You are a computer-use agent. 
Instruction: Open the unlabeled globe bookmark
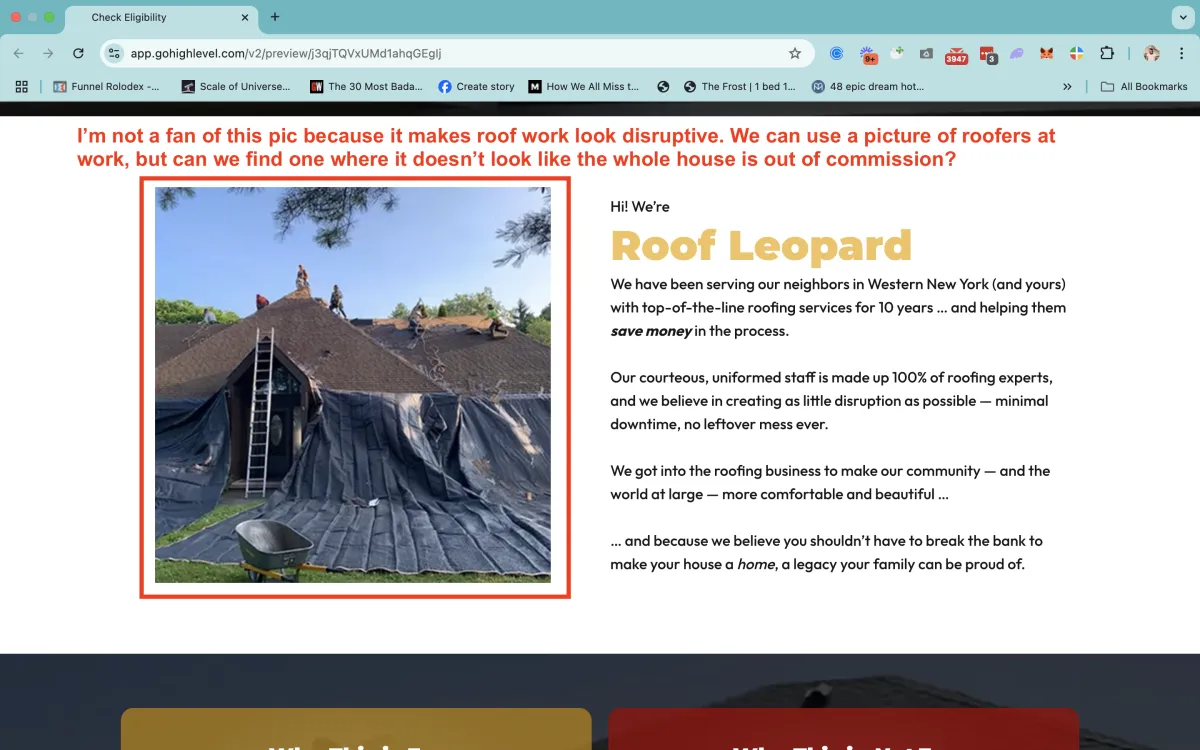663,87
